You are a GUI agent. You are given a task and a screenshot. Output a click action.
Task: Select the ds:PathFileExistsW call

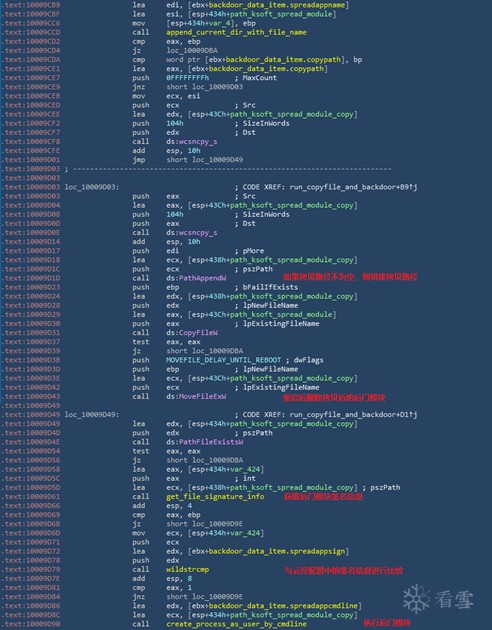tap(204, 442)
